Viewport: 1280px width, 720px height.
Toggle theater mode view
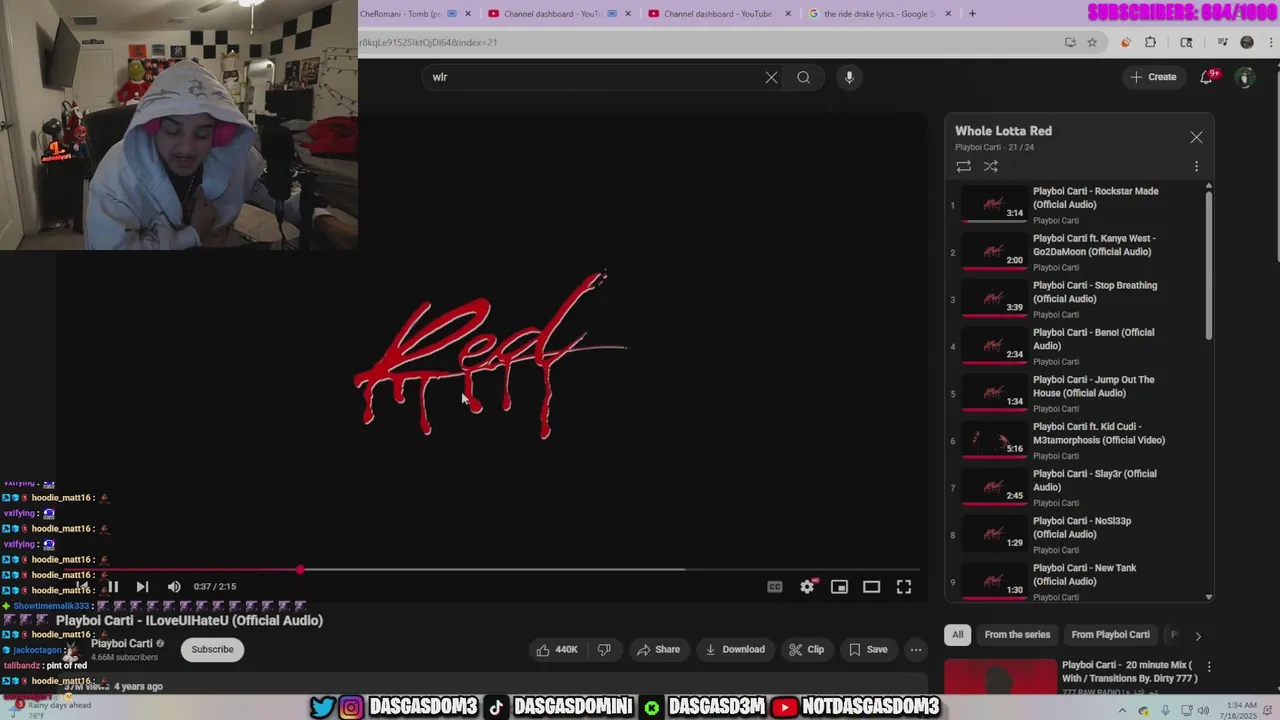point(872,587)
